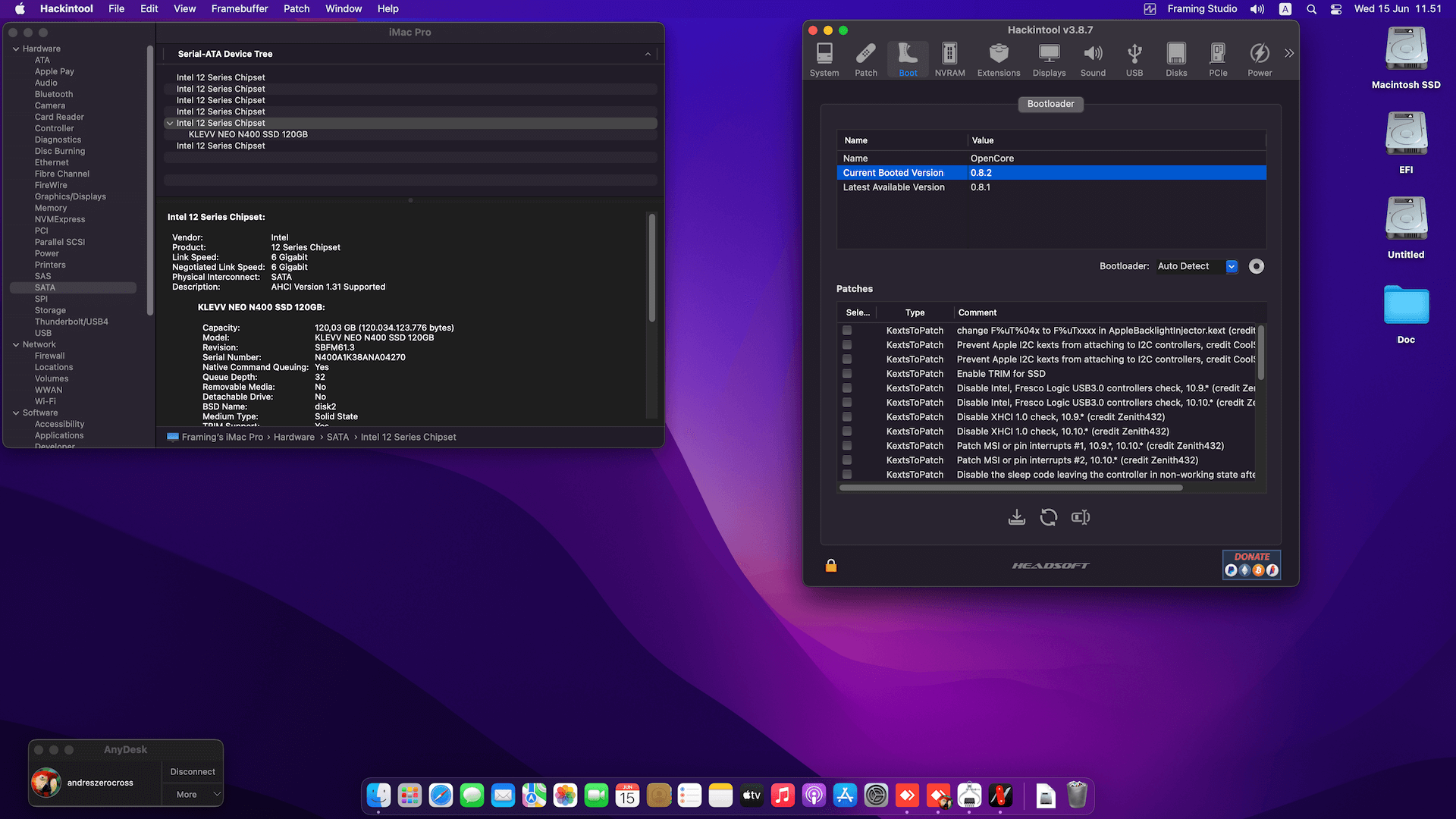Select KLEVV NEO N400 SSD 120GB tree row
The width and height of the screenshot is (1456, 819).
pos(410,134)
